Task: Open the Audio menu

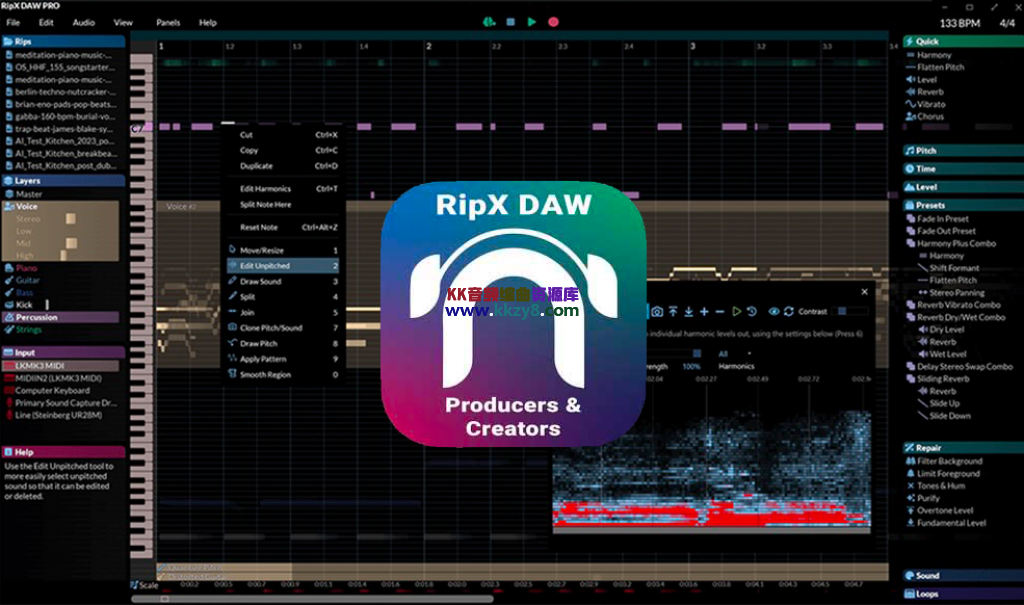Action: pyautogui.click(x=84, y=22)
